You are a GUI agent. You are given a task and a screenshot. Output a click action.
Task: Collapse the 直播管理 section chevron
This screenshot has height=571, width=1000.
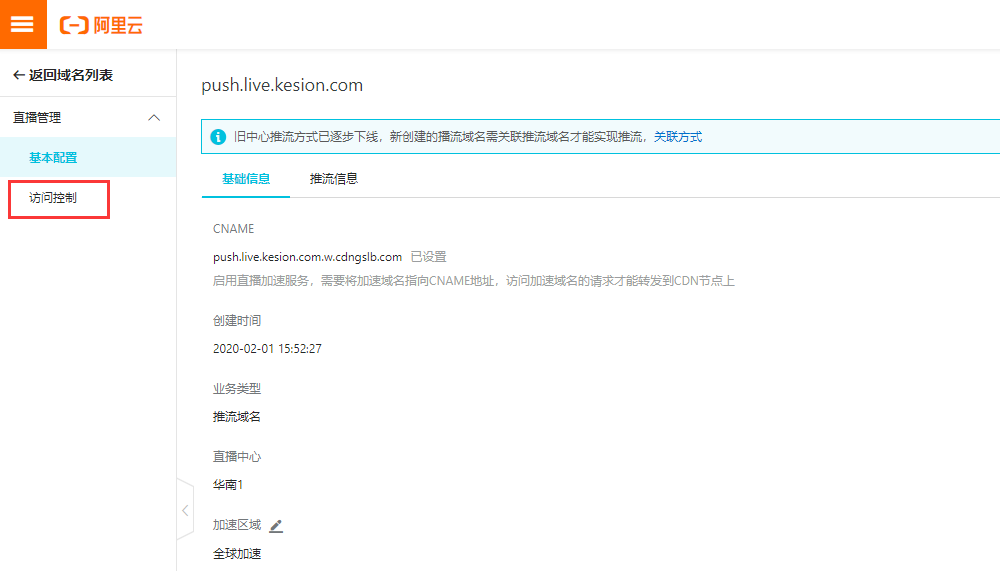pyautogui.click(x=154, y=118)
